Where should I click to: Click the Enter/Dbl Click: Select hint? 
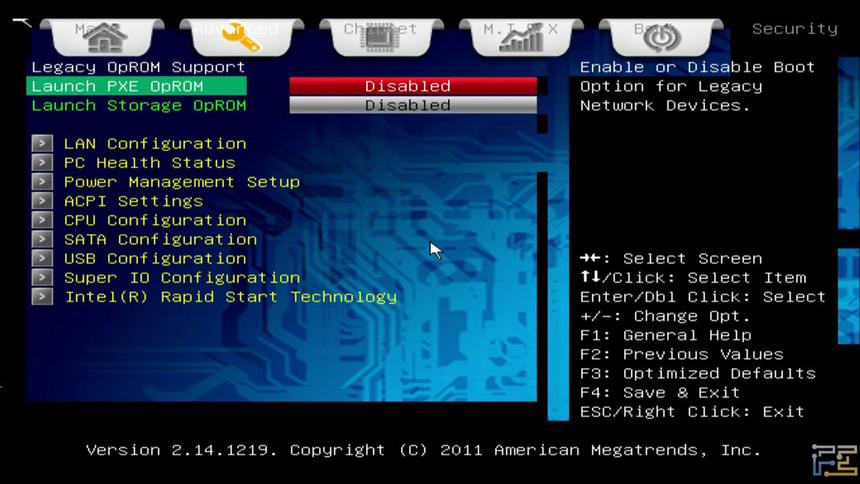703,297
